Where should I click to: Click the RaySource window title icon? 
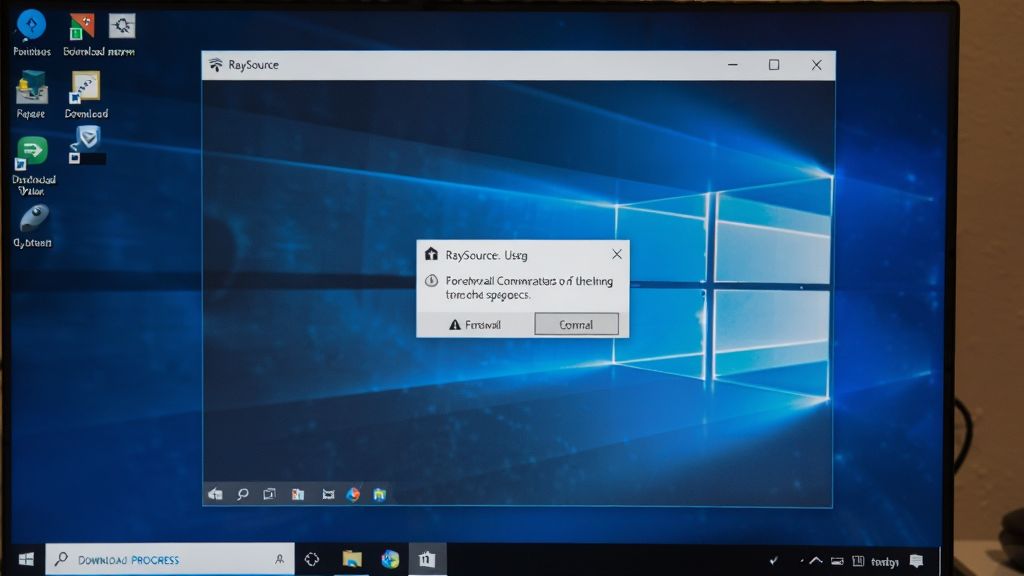pos(216,65)
